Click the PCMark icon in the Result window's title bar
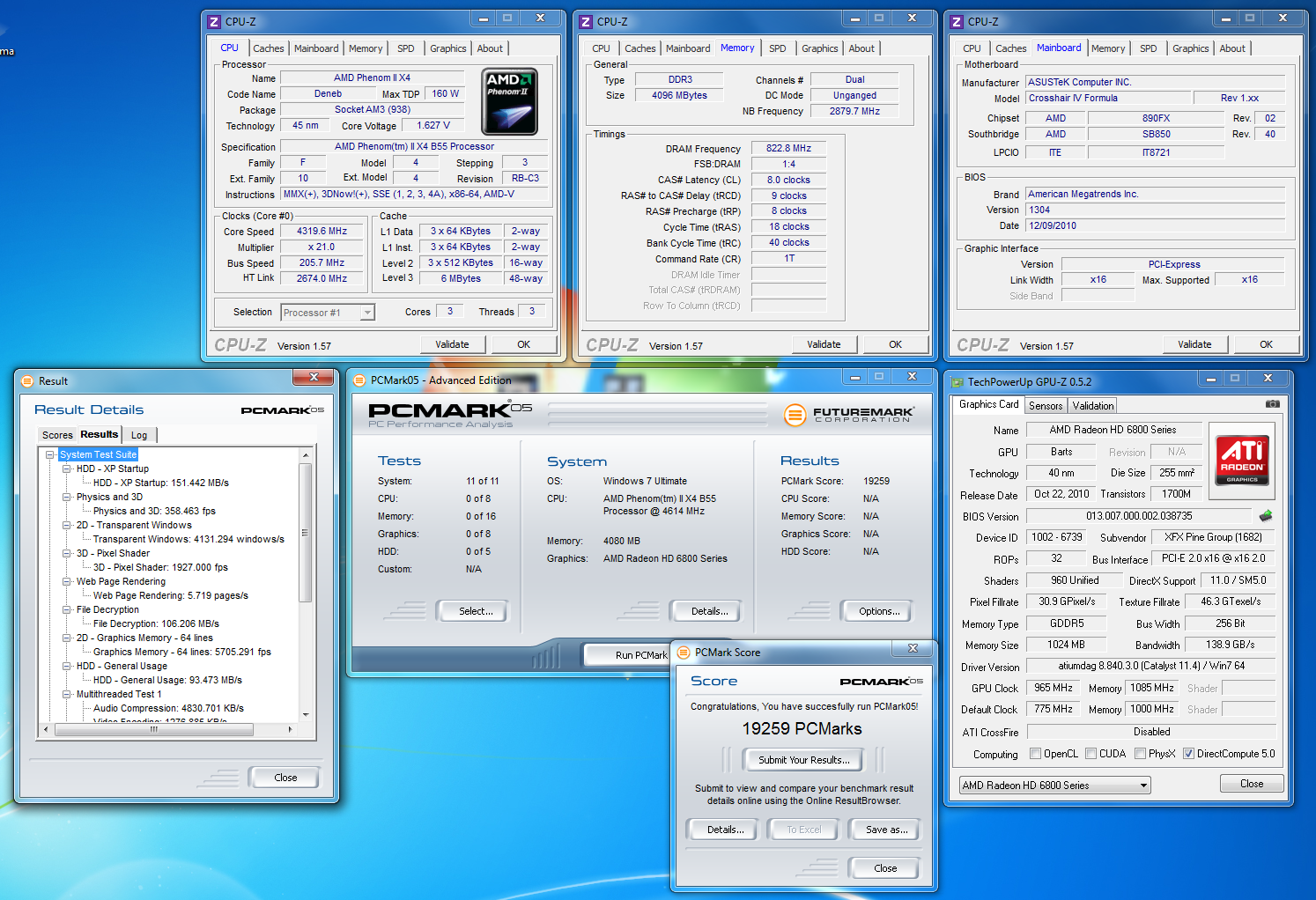 27,381
